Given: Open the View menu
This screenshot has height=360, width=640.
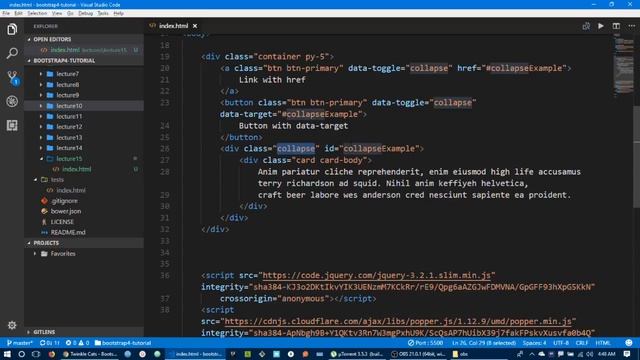Looking at the screenshot, I should point(57,13).
